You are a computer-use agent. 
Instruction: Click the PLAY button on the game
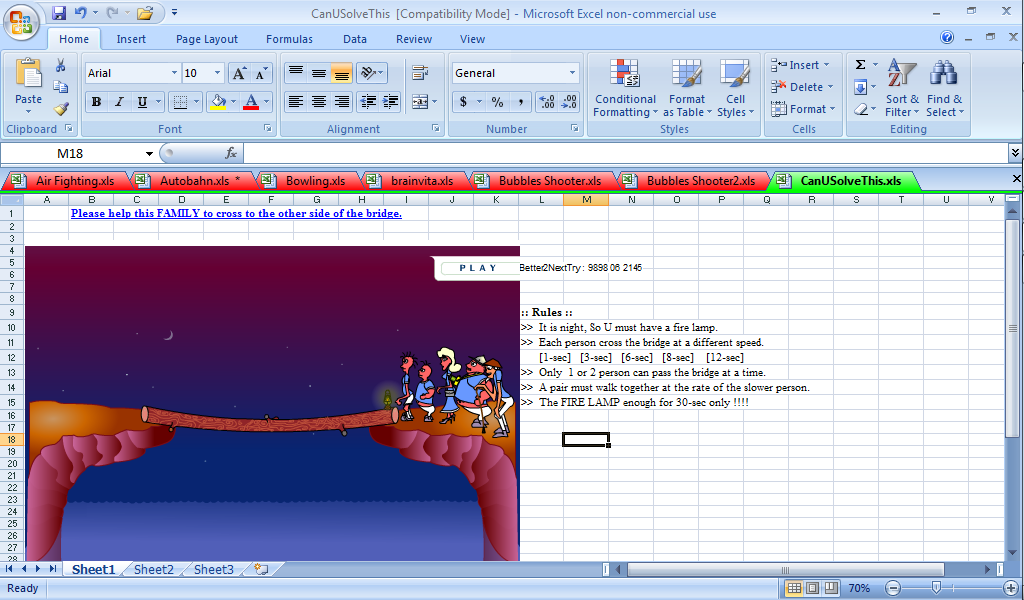tap(478, 268)
